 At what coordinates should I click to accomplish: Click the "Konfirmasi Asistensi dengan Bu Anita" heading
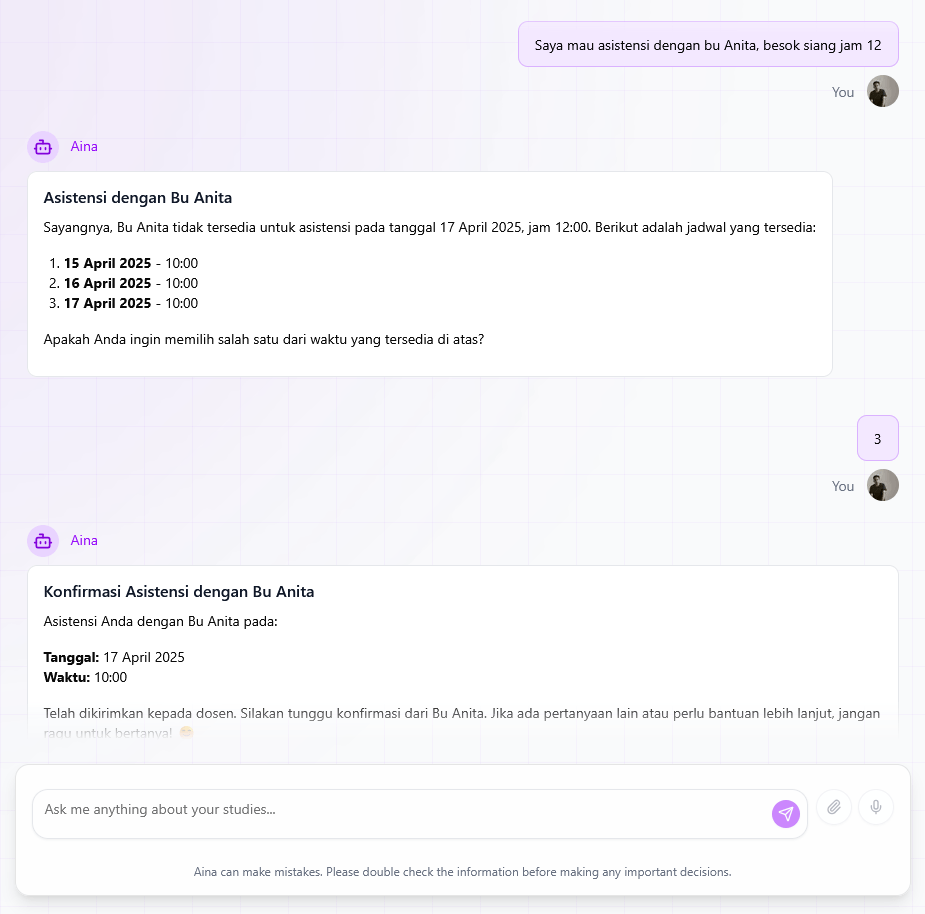point(178,591)
